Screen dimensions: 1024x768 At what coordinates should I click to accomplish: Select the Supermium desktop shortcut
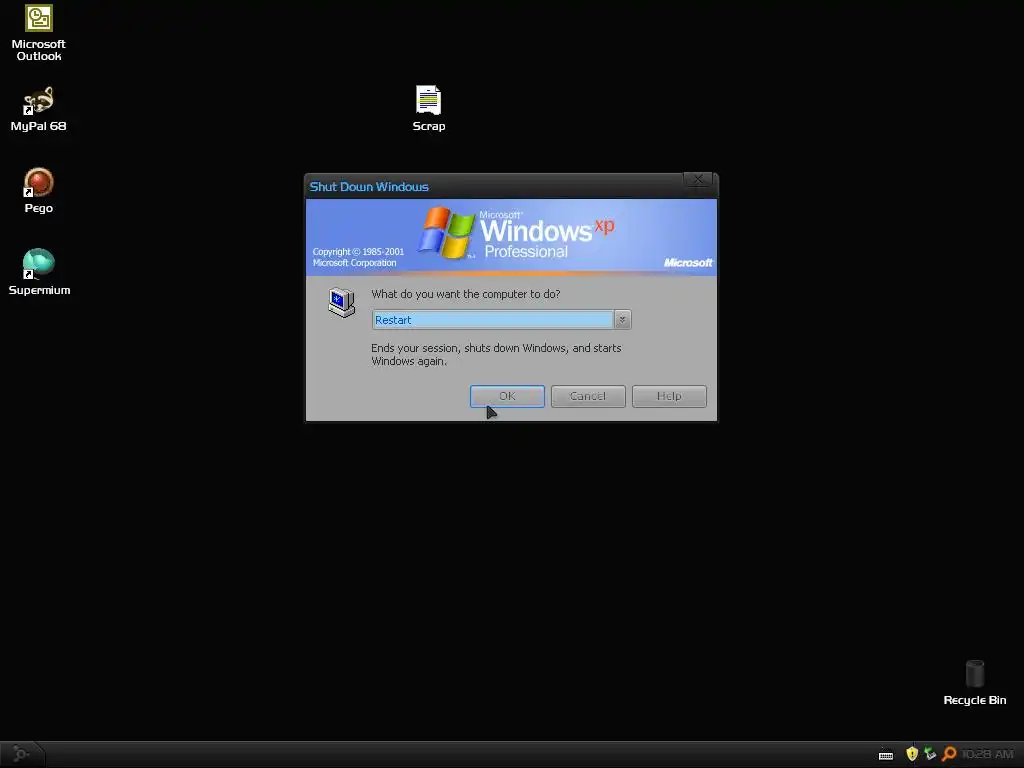pos(39,272)
